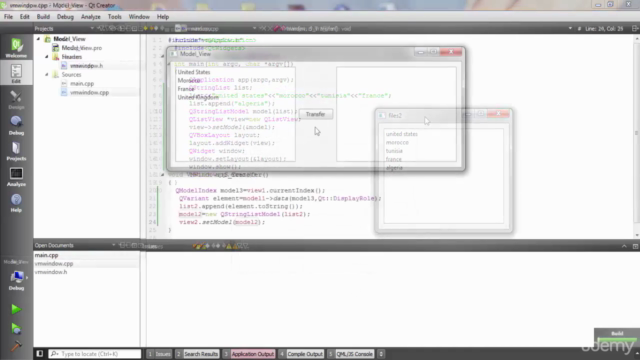The image size is (640, 360).
Task: Select vmwindow.cpp in Open Documents
Action: [x=53, y=264]
